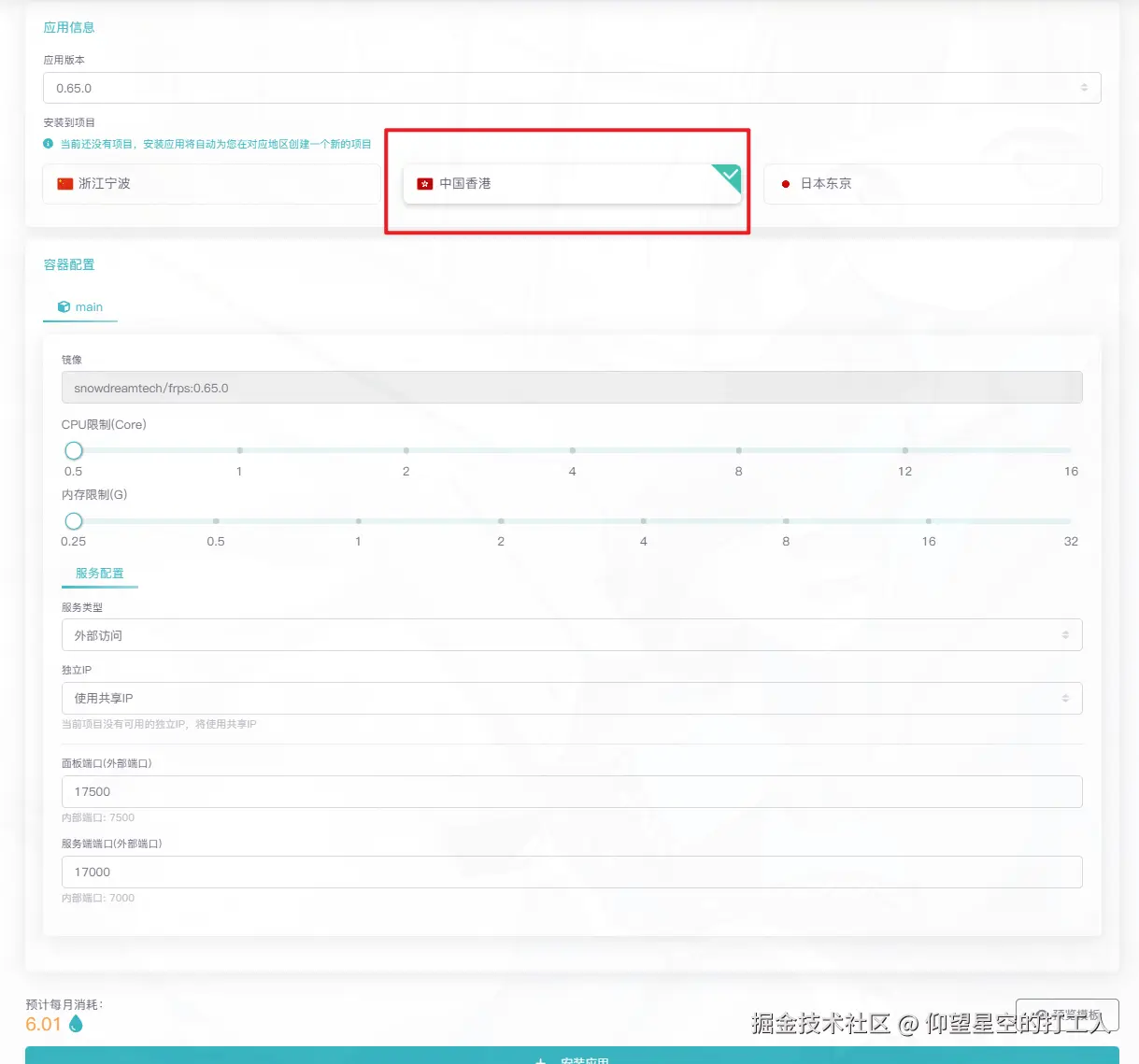Screen dimensions: 1139x1064
Task: Click the 面板端口 field containing 17500
Action: point(572,791)
